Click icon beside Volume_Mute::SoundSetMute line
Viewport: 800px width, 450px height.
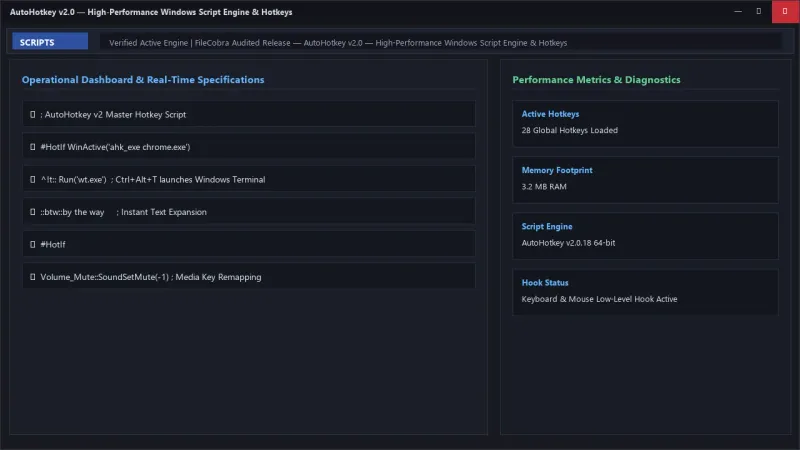click(33, 277)
